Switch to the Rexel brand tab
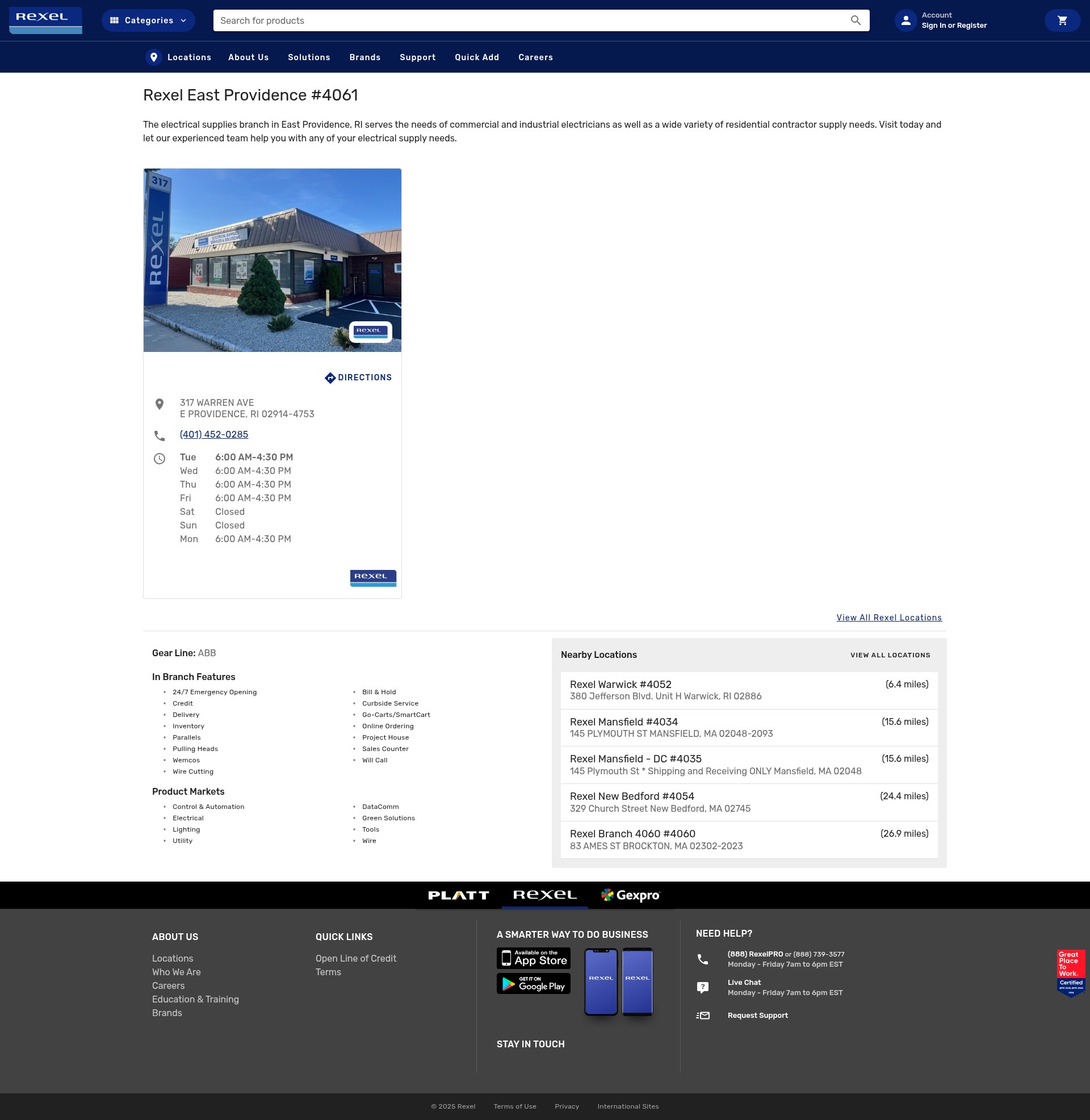Image resolution: width=1090 pixels, height=1120 pixels. point(544,895)
